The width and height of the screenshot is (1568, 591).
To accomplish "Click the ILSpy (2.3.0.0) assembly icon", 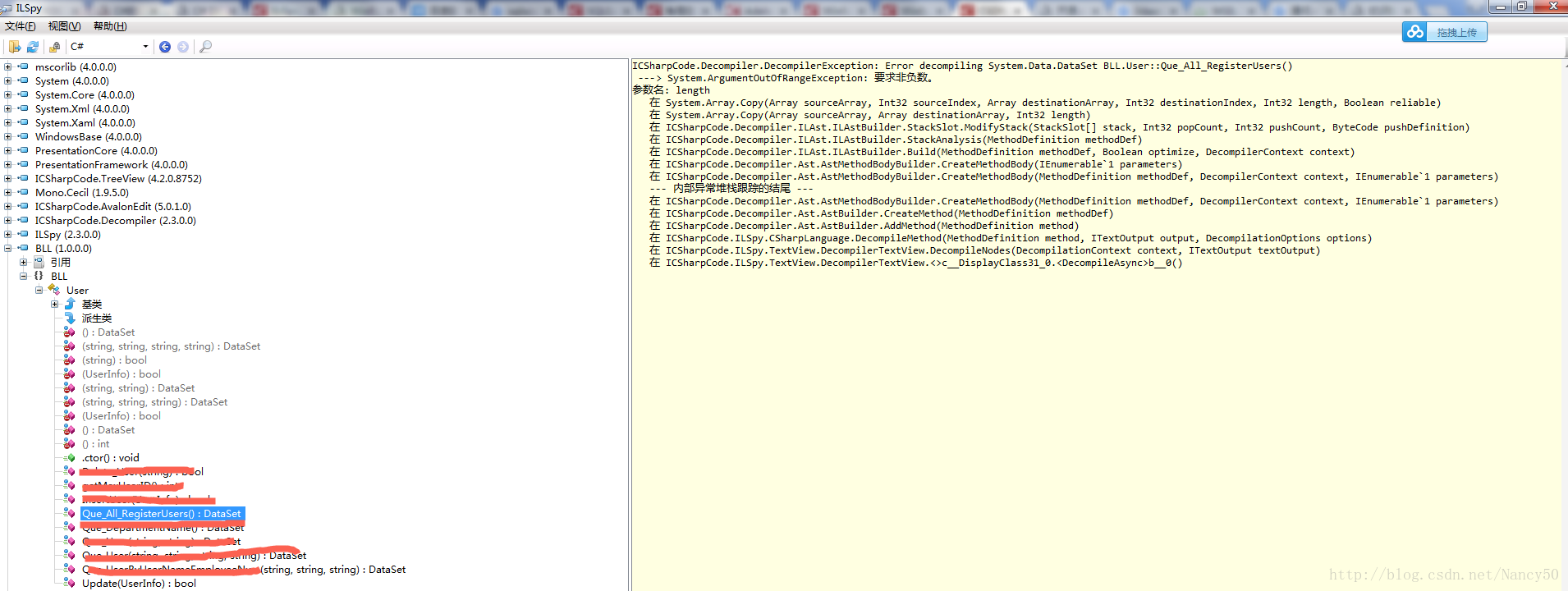I will (23, 235).
